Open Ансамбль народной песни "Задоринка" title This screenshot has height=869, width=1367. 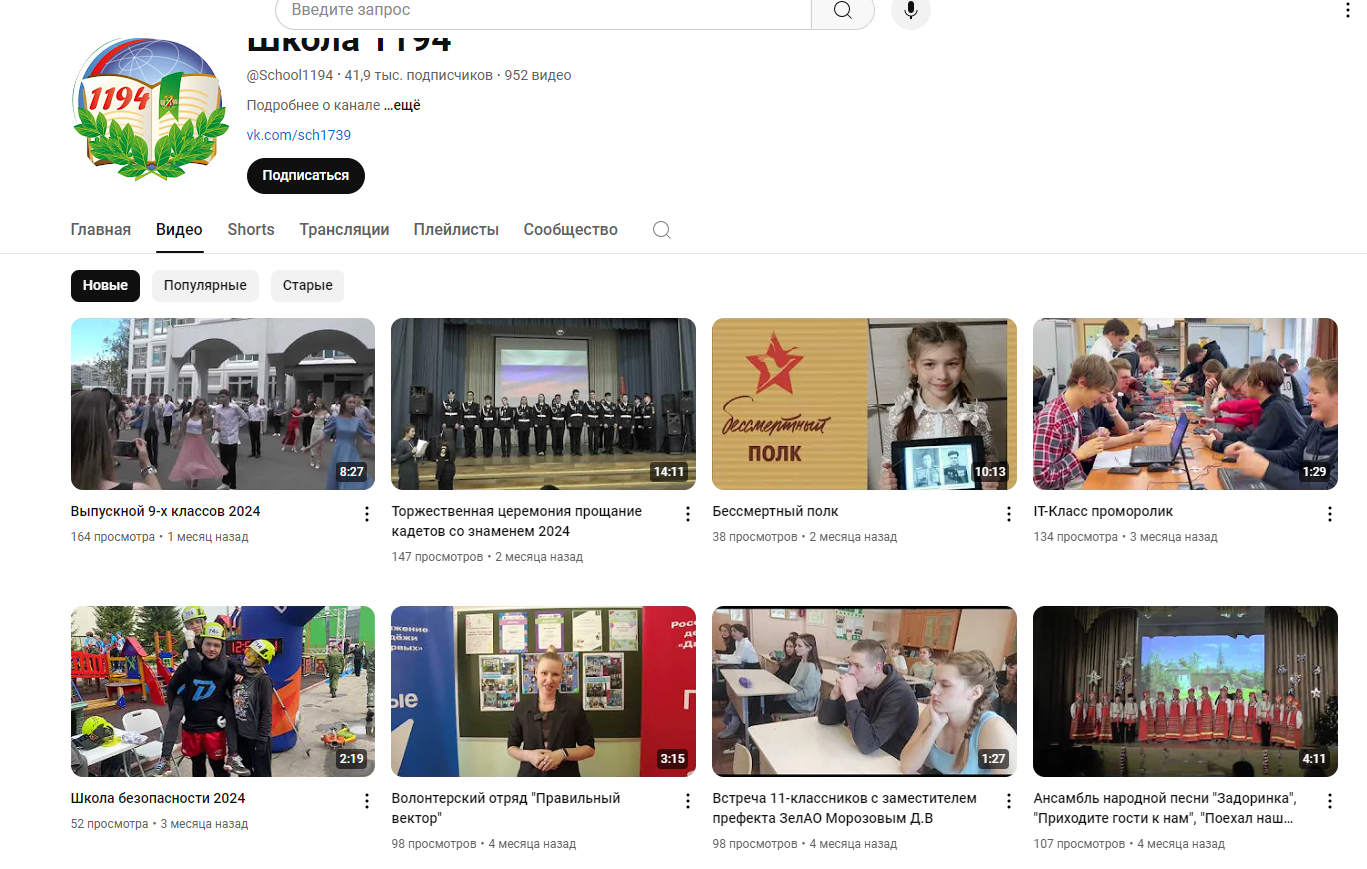[1166, 808]
